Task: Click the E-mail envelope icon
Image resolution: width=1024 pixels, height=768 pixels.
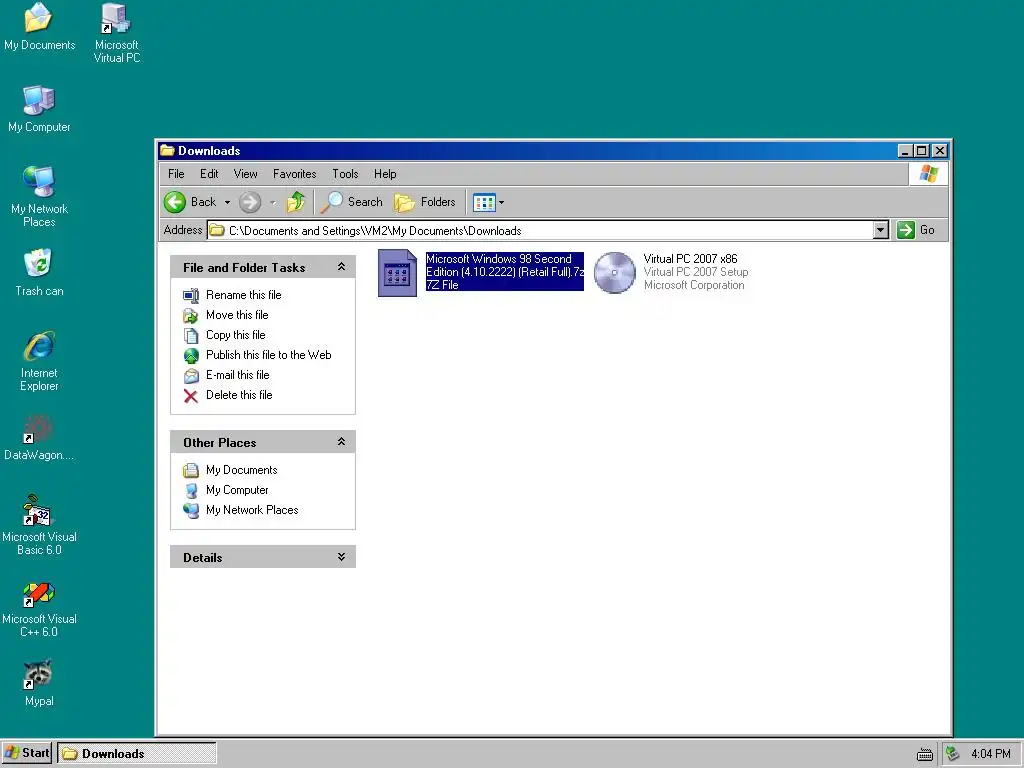Action: click(191, 376)
